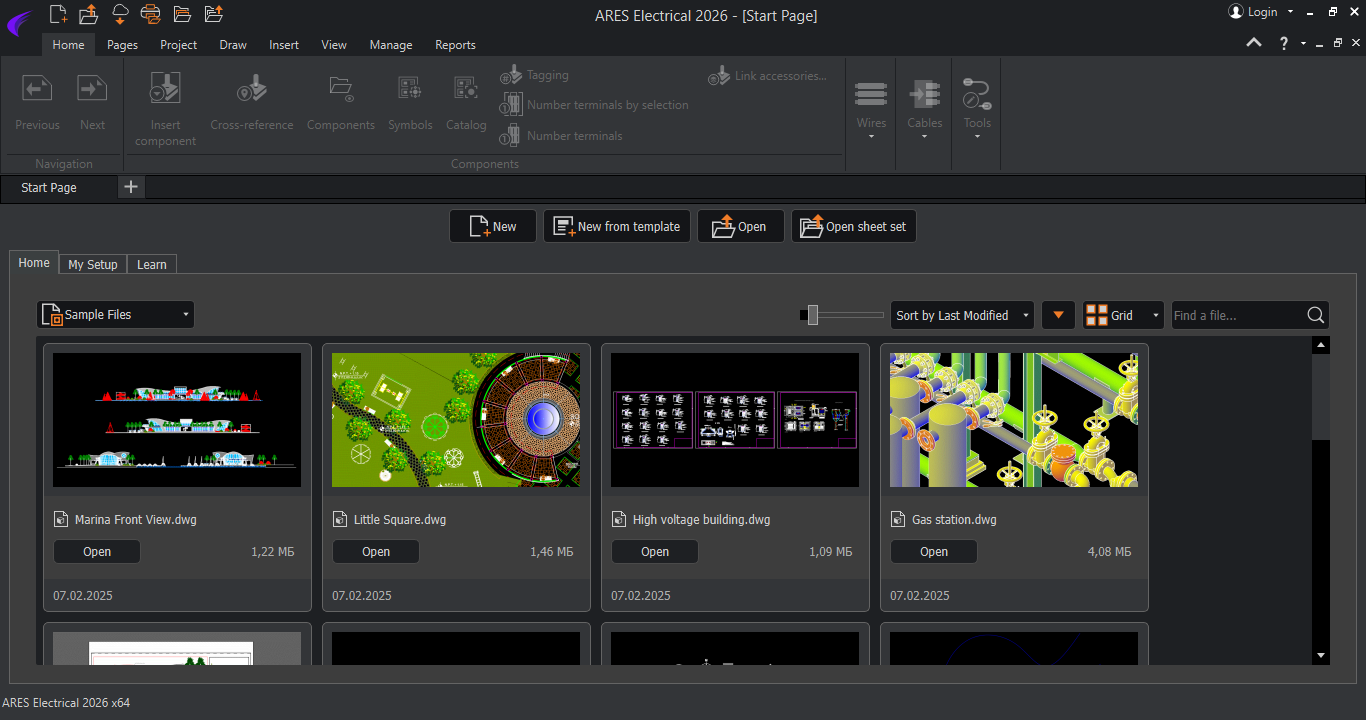Viewport: 1366px width, 720px height.
Task: Click the Open file icon in quick access toolbar
Action: pos(88,13)
